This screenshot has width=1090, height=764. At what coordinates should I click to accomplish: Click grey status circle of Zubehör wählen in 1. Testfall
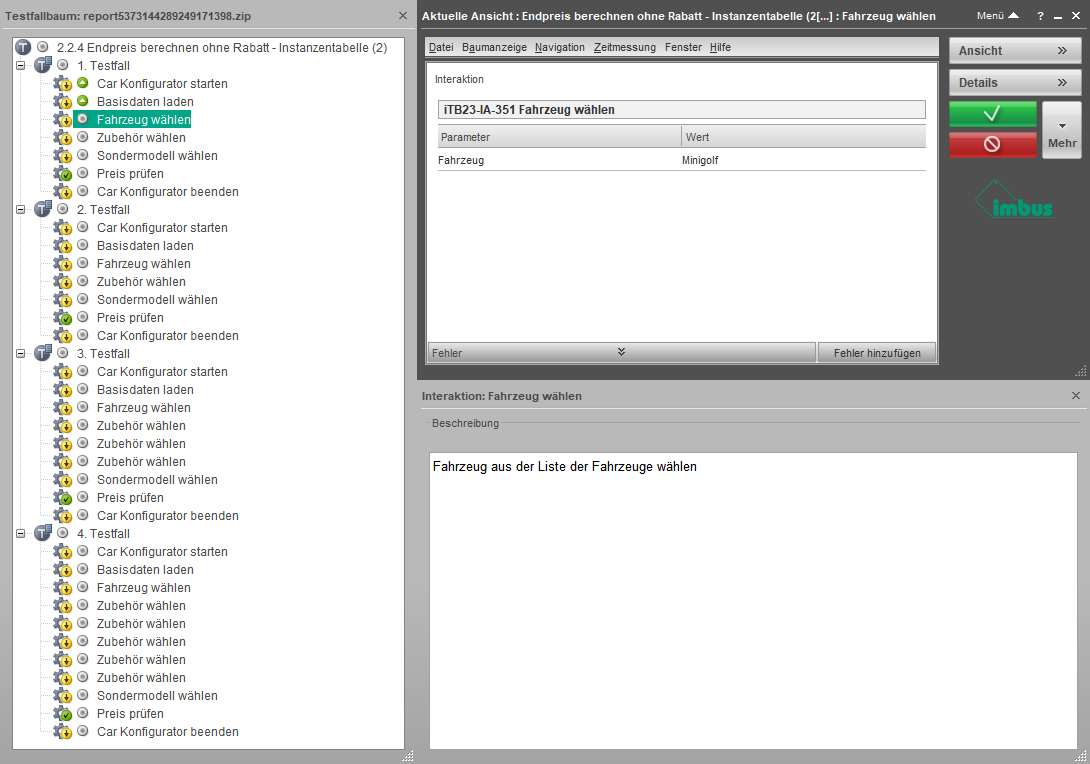pos(83,138)
